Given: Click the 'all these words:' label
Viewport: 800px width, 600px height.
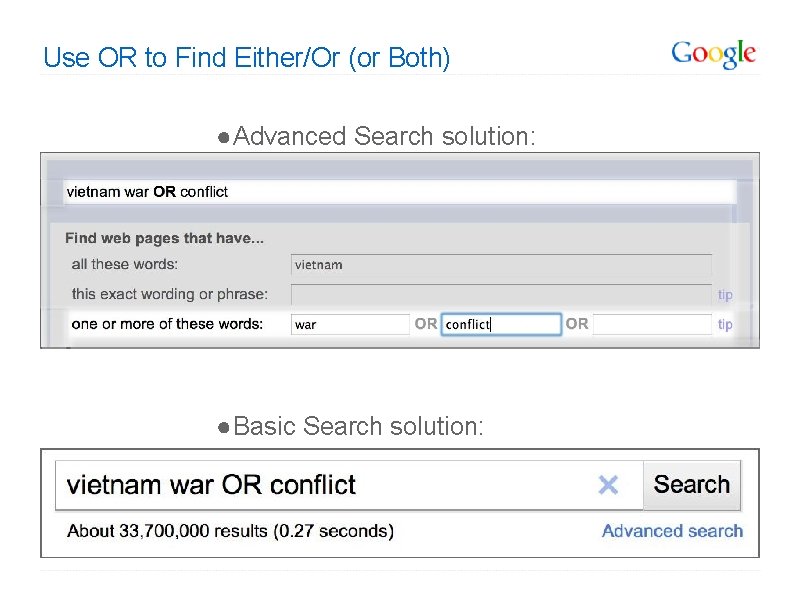Looking at the screenshot, I should pos(125,265).
